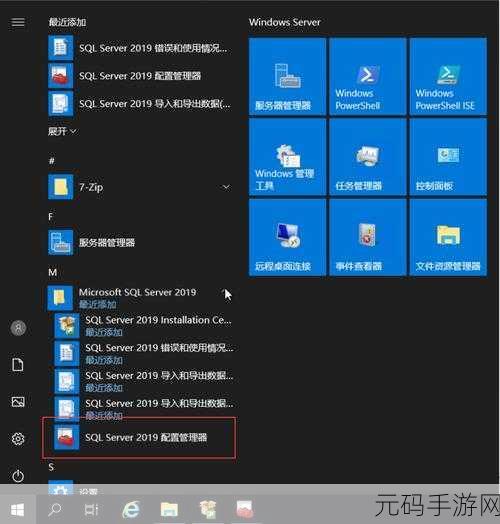Click the taskbar search magnifier
500x524 pixels.
coord(55,510)
